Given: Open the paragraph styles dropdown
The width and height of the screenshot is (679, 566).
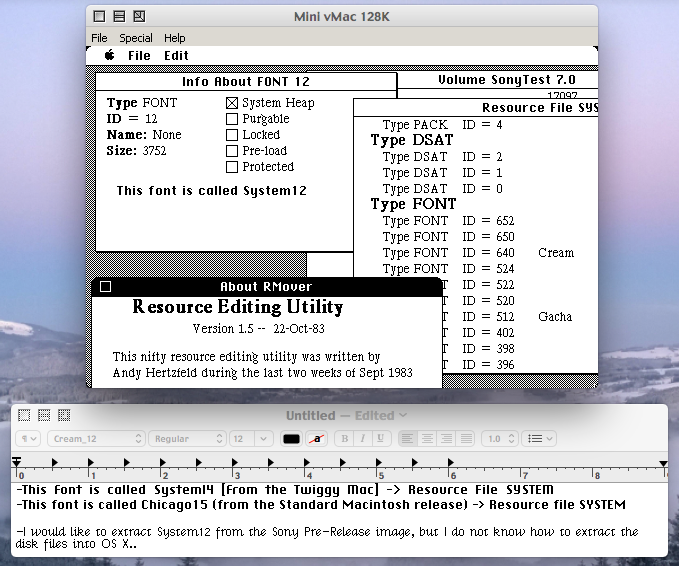Looking at the screenshot, I should [x=29, y=439].
